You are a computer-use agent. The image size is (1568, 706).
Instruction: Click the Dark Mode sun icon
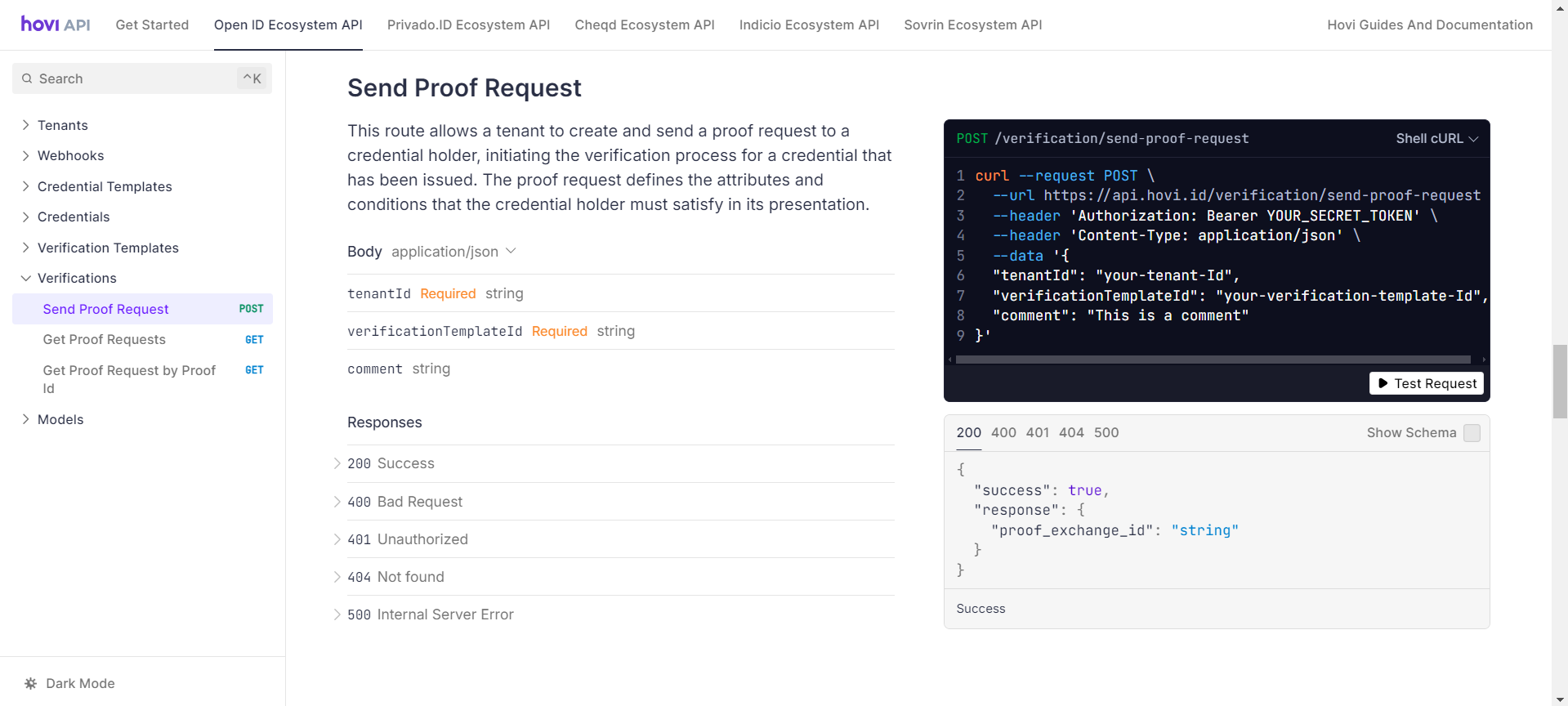point(31,683)
